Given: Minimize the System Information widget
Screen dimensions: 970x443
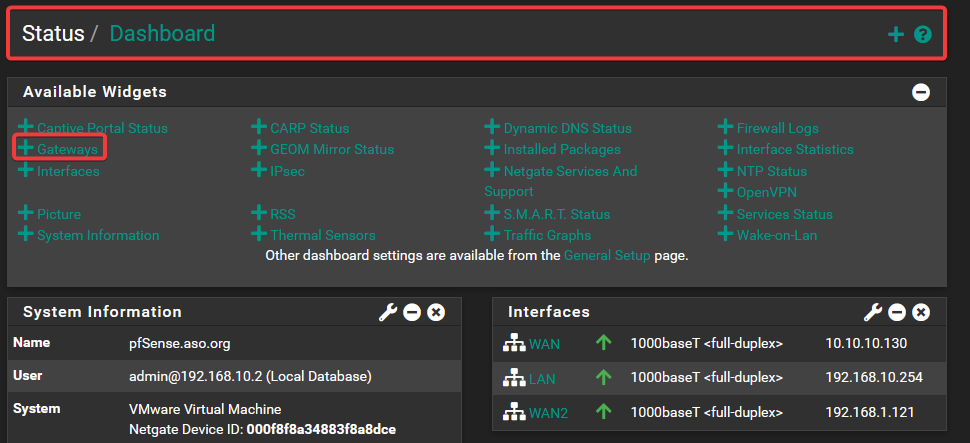Looking at the screenshot, I should 412,312.
